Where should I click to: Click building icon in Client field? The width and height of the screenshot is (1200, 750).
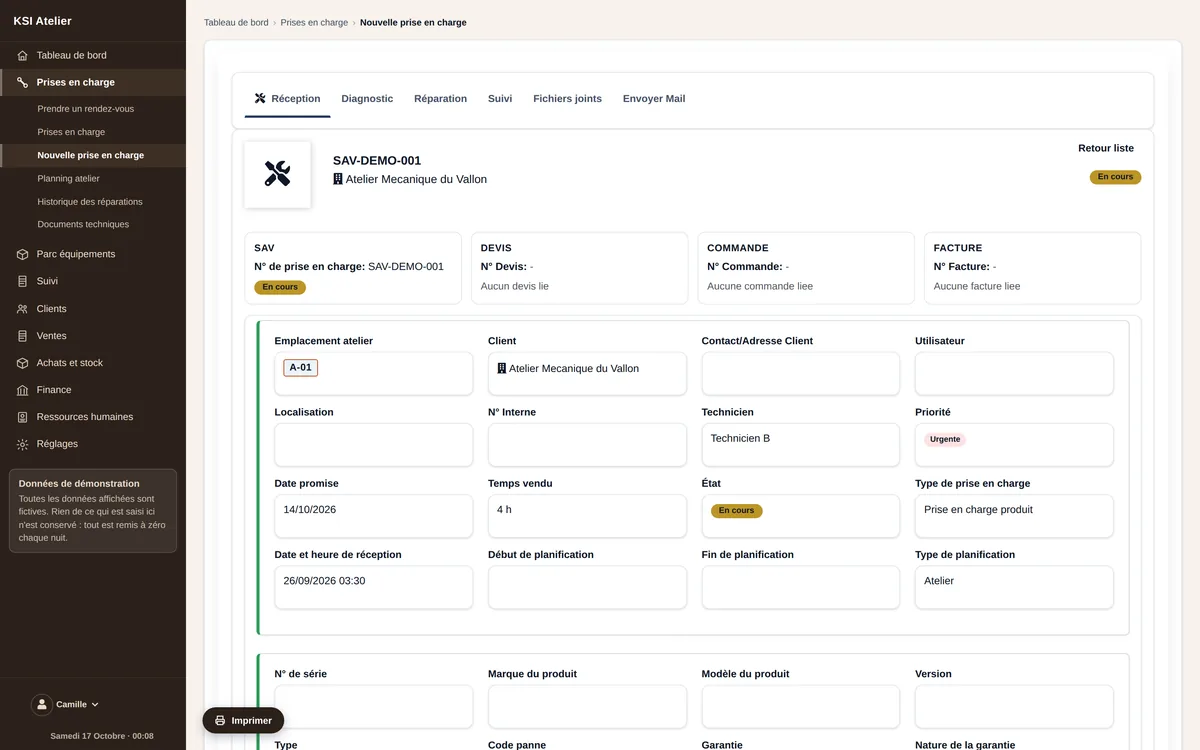[502, 368]
